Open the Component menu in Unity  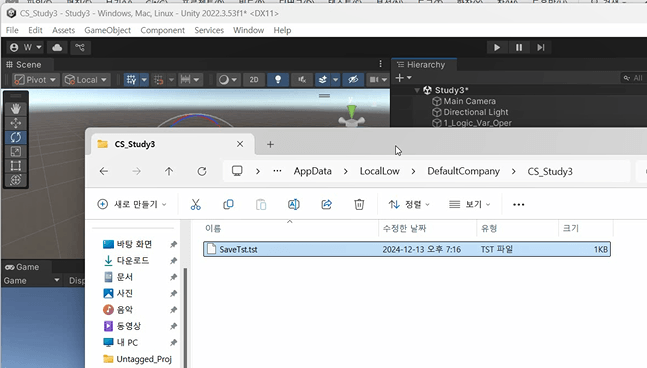[x=163, y=30]
